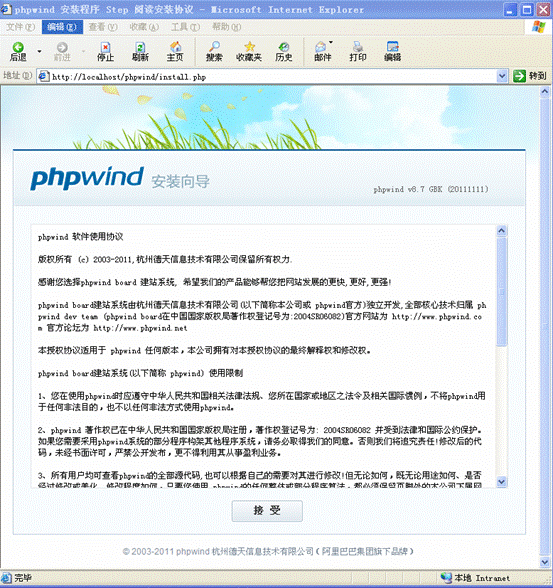Open the highlighted Edit (编辑) menu
This screenshot has width=553, height=588.
tap(62, 27)
